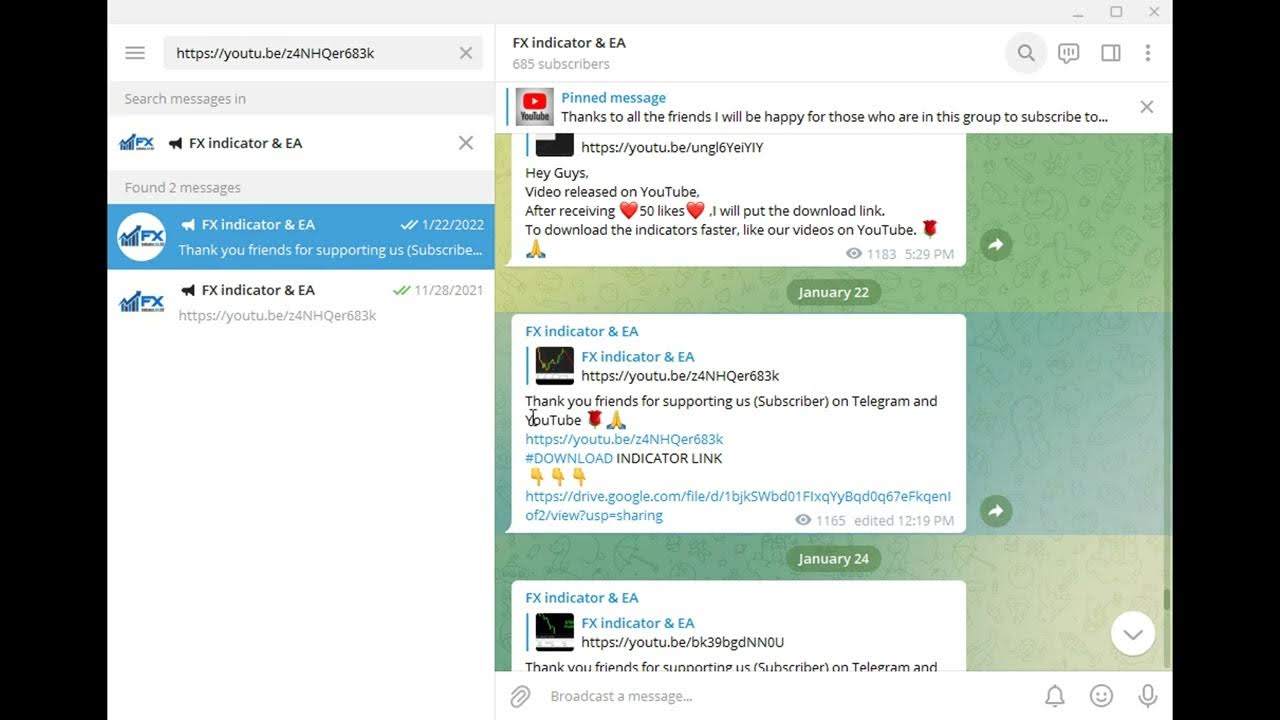This screenshot has width=1280, height=720.
Task: Click FX channel avatar in selected result
Action: (141, 237)
